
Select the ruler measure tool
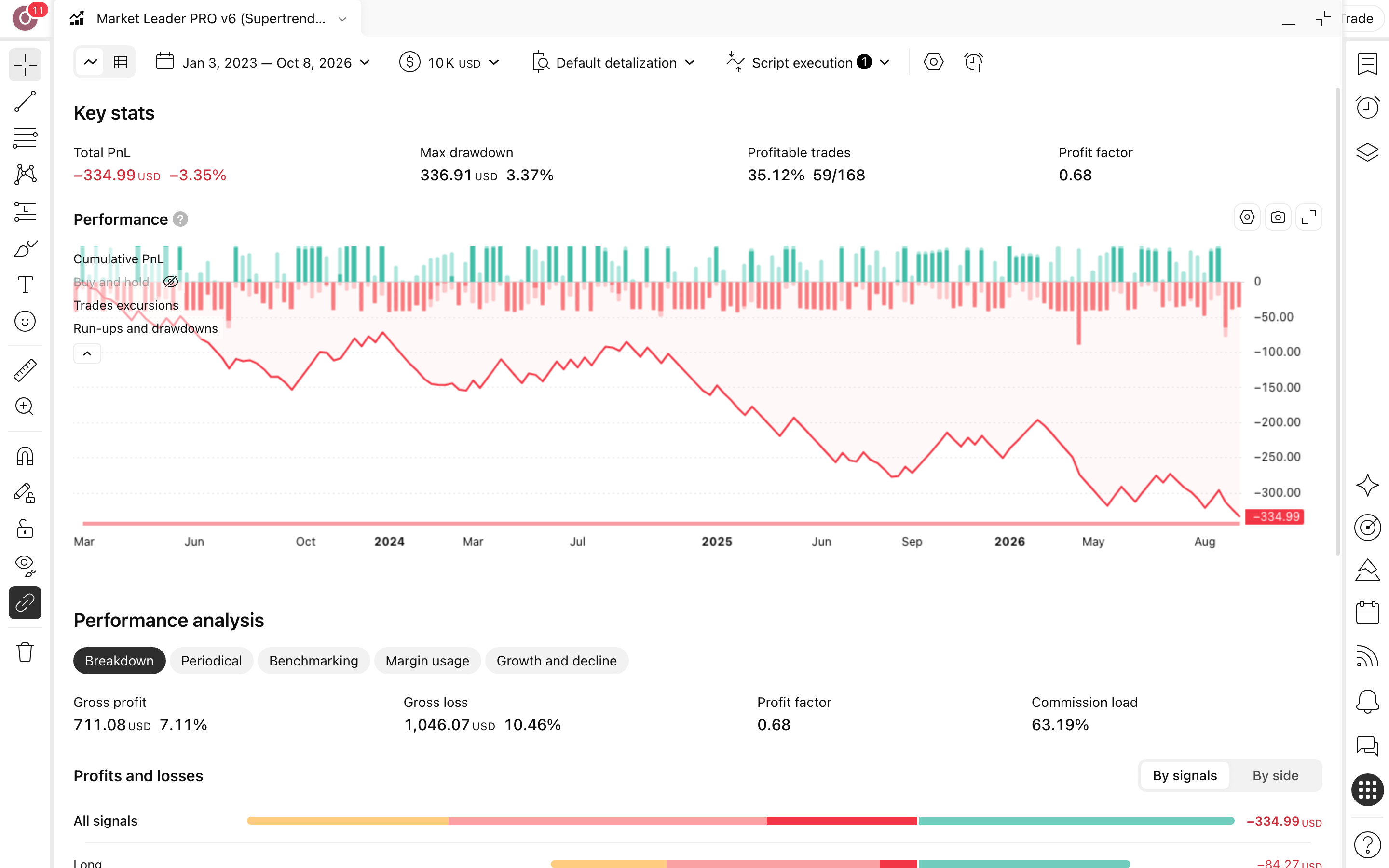(25, 370)
